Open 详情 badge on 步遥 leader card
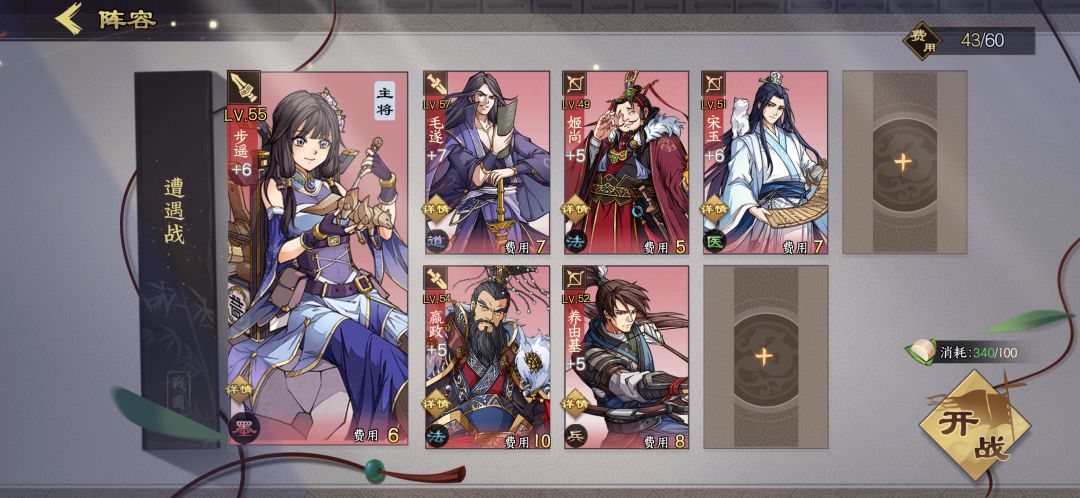The image size is (1080, 498). coord(240,389)
